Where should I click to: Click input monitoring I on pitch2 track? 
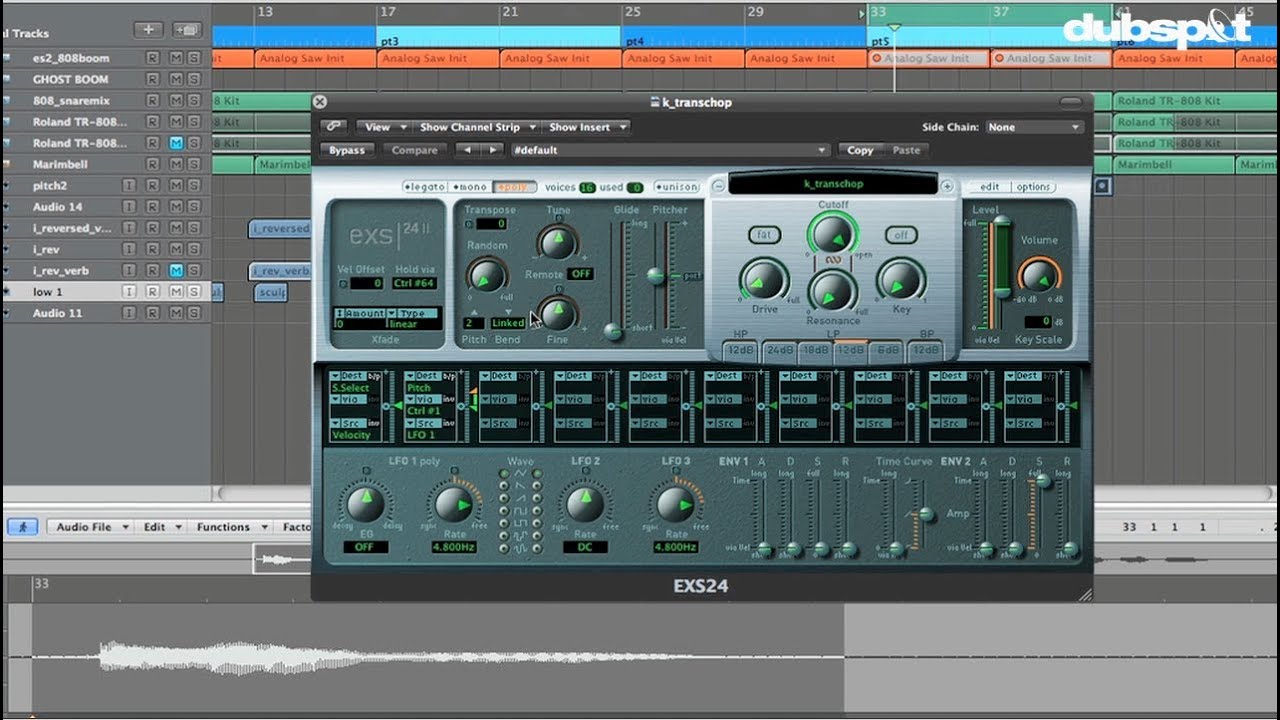[x=128, y=186]
